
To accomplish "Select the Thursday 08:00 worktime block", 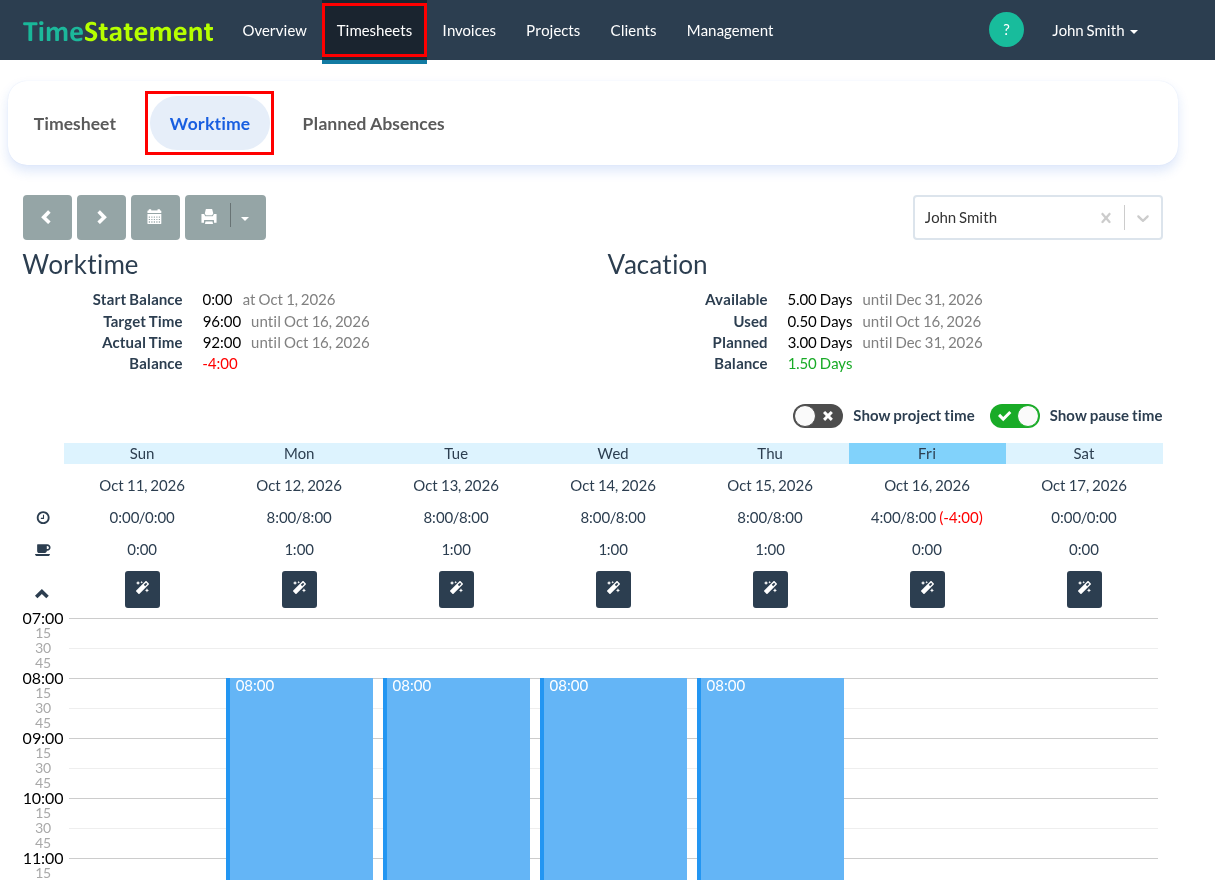I will (x=770, y=779).
